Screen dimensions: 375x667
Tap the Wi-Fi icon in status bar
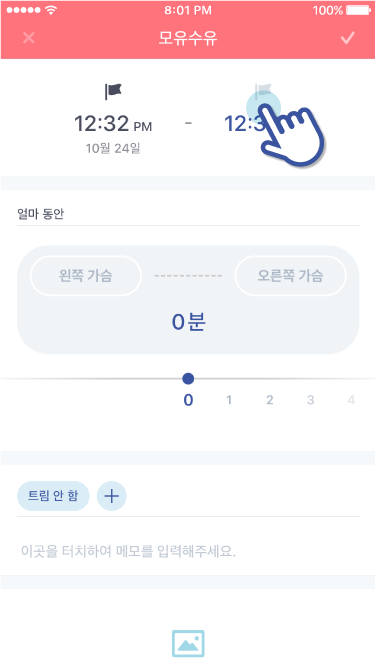(x=51, y=10)
